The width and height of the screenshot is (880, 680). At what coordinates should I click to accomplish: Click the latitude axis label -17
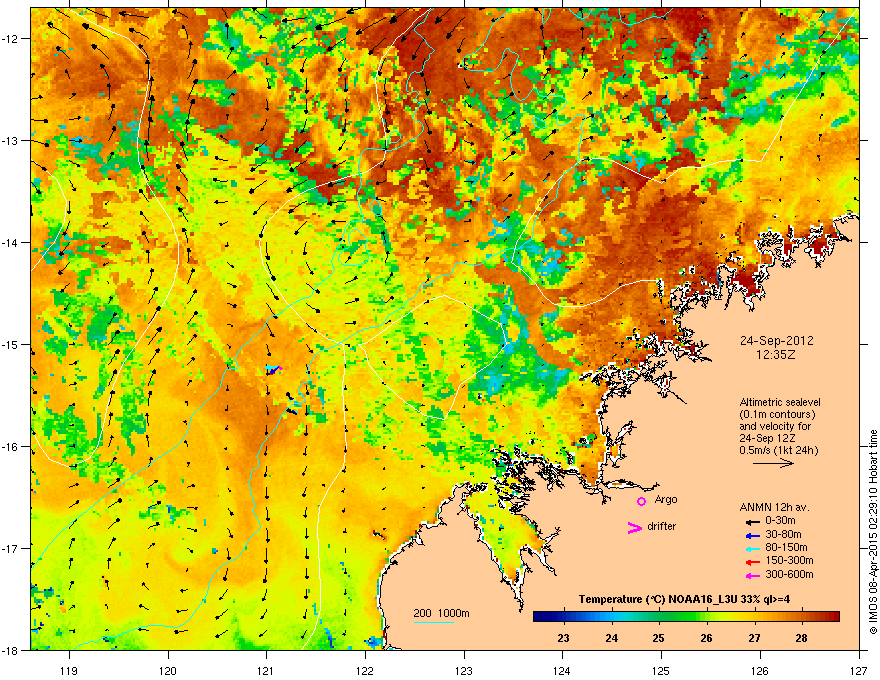click(11, 548)
